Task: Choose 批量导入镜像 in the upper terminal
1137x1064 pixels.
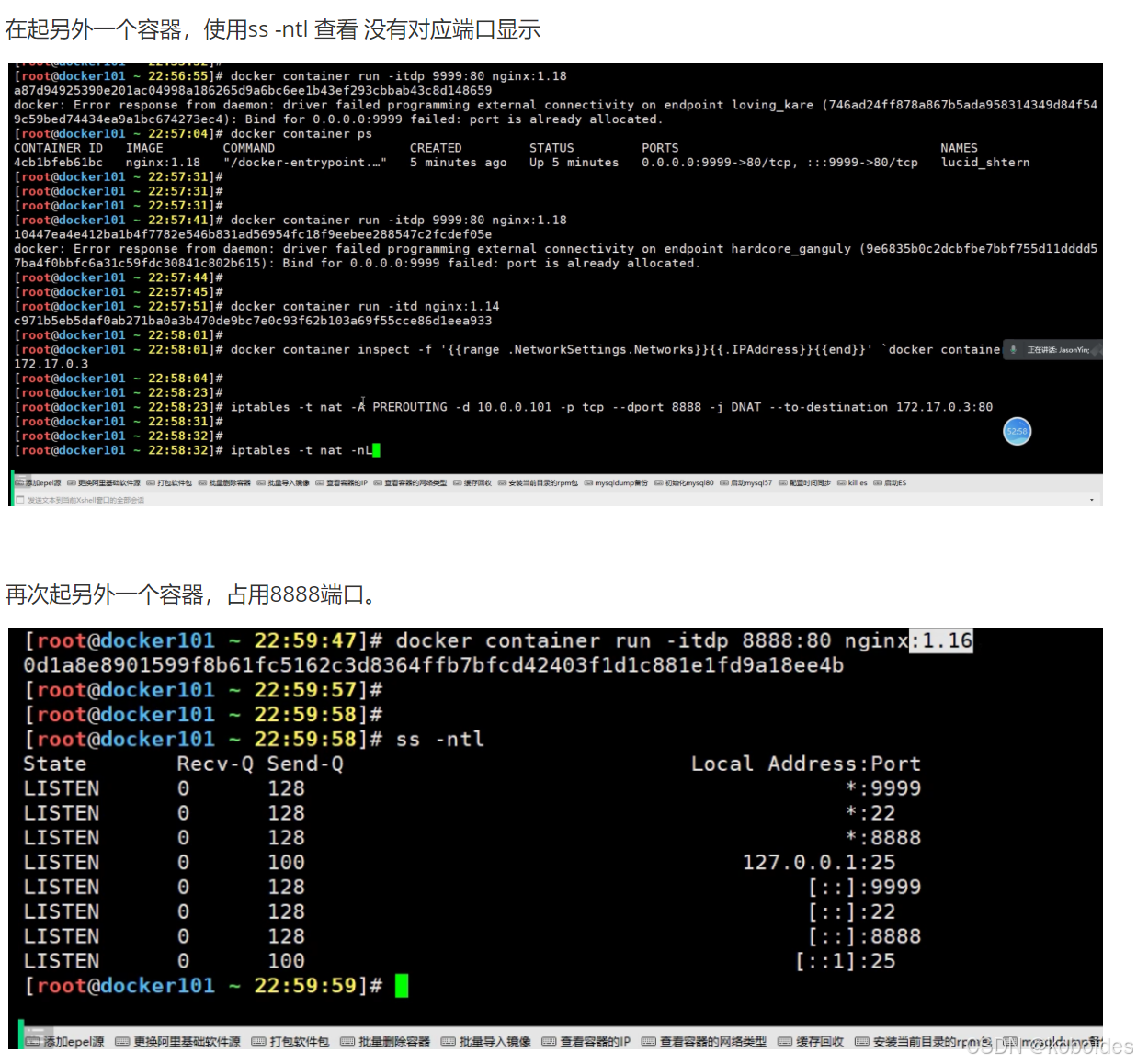Action: (283, 482)
